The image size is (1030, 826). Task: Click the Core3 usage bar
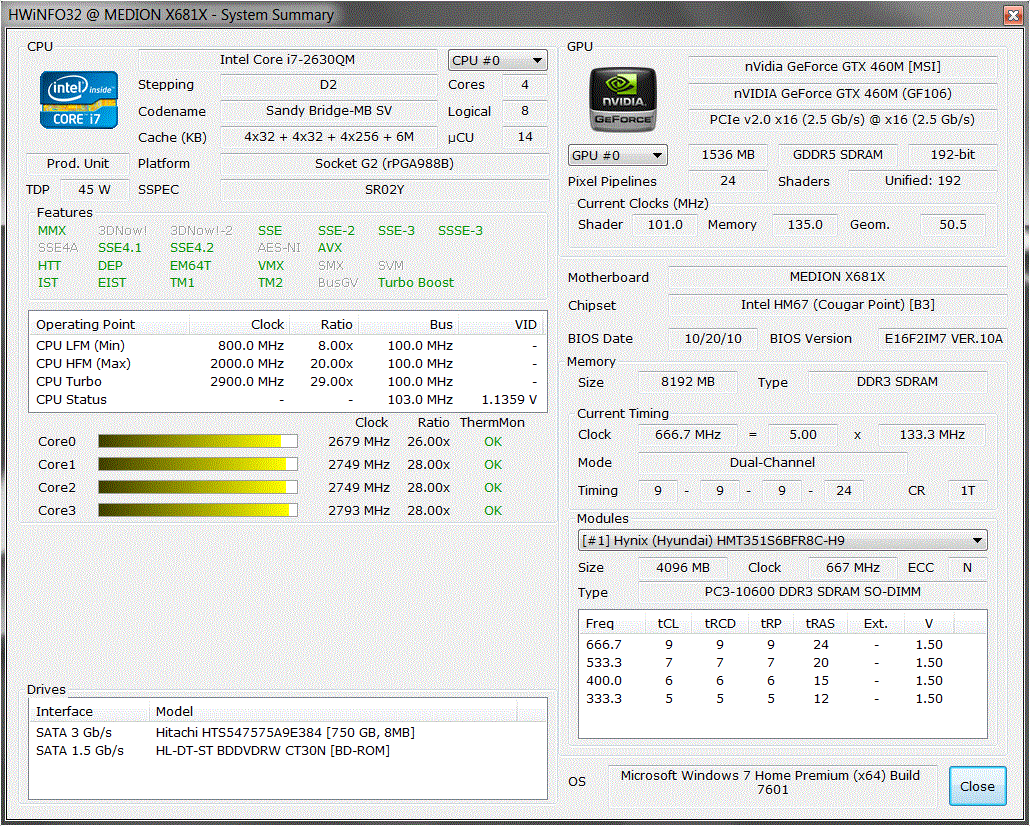[198, 511]
